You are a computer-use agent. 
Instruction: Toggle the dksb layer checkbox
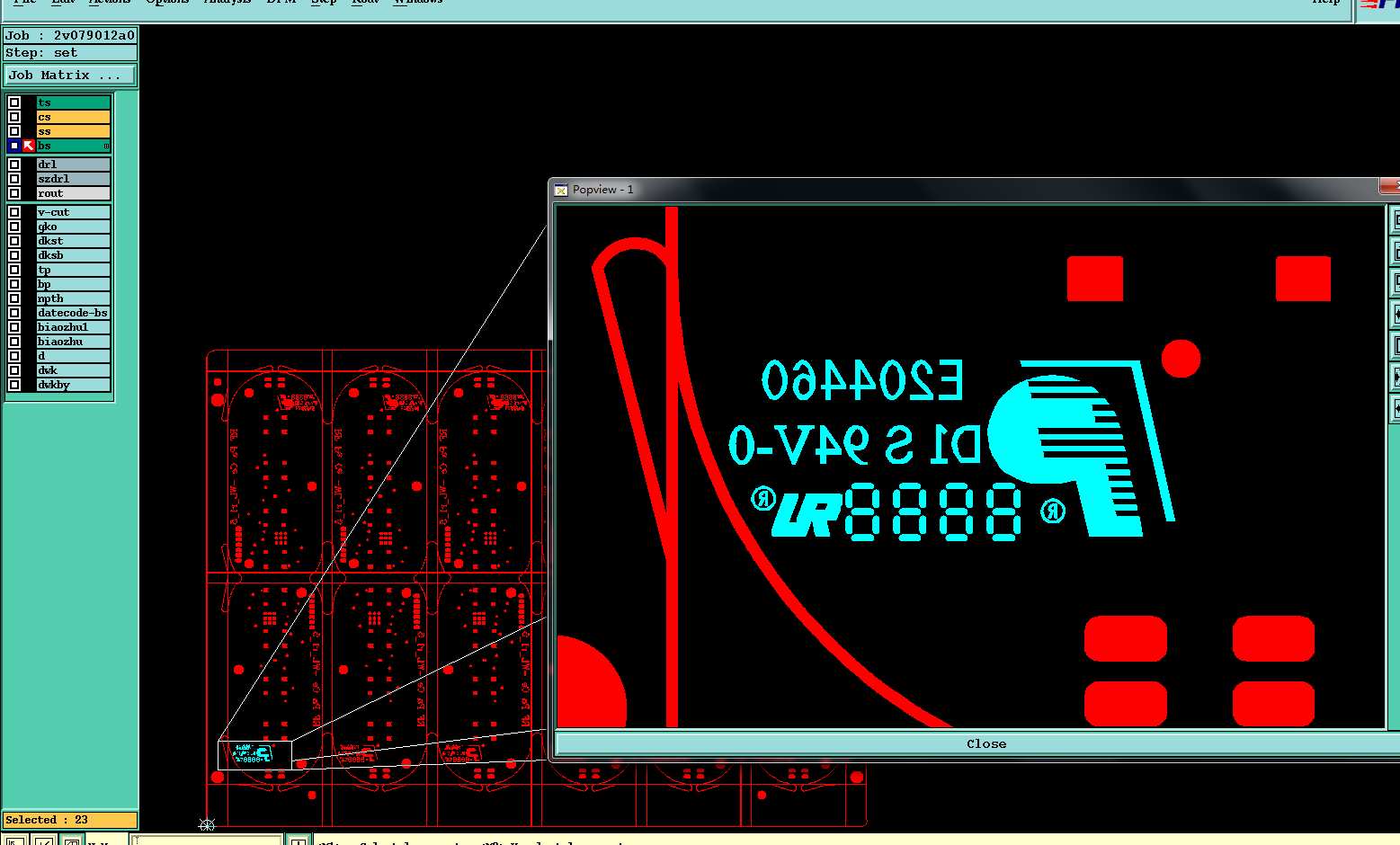pos(14,255)
